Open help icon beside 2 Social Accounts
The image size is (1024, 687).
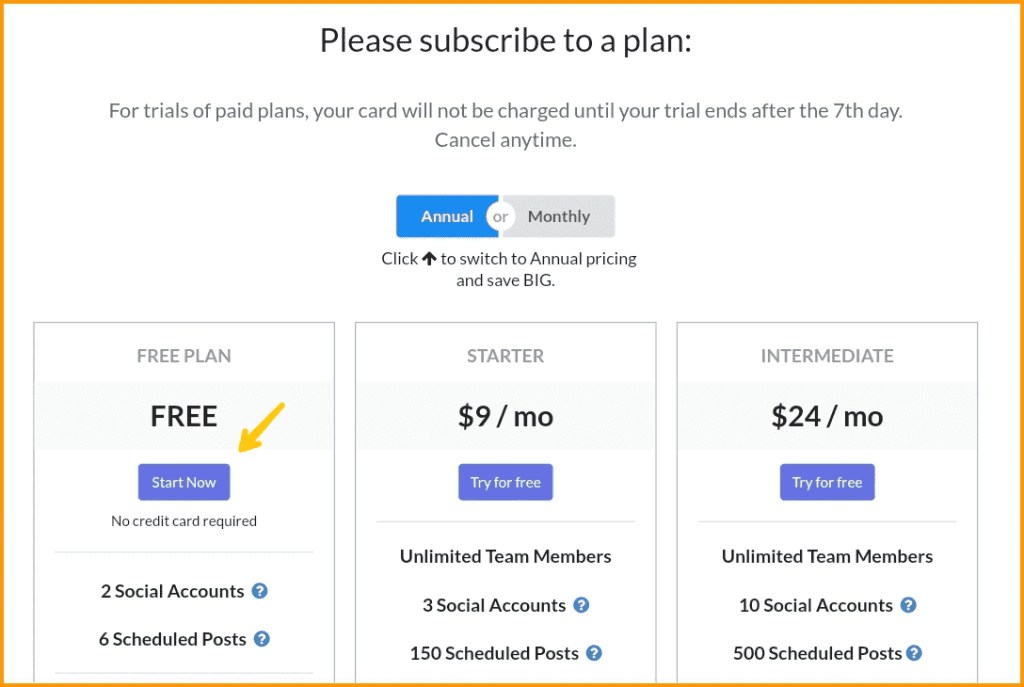click(259, 591)
